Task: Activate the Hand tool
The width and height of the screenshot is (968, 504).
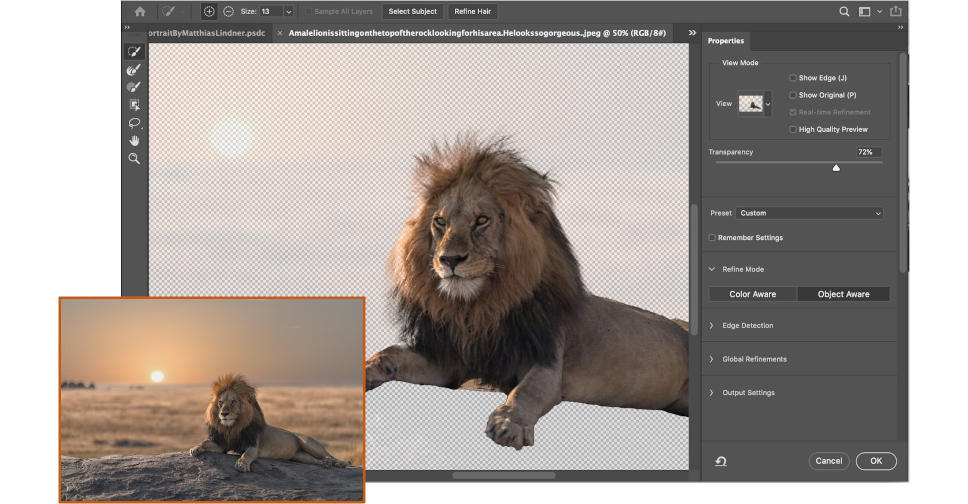Action: pyautogui.click(x=133, y=141)
